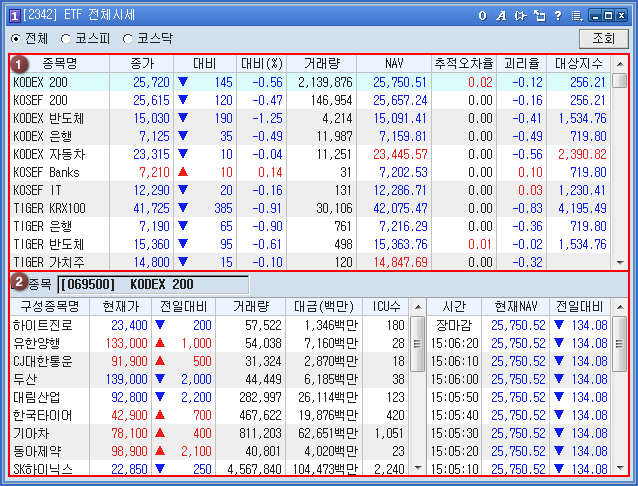Click the '0' reset icon in title bar

[x=482, y=15]
